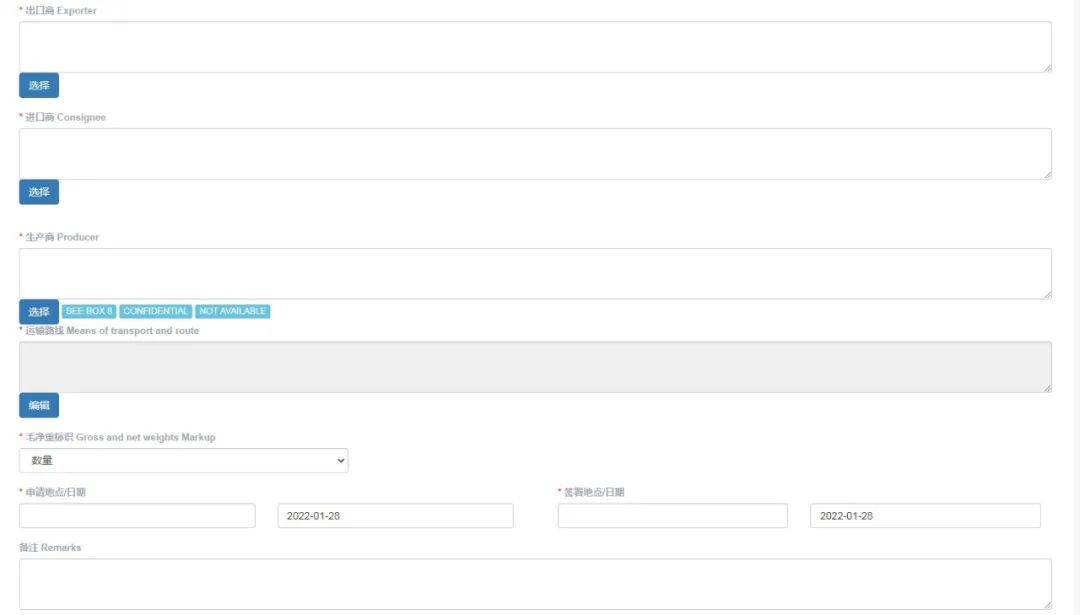Click 选择 button under Producer field

[x=39, y=312]
